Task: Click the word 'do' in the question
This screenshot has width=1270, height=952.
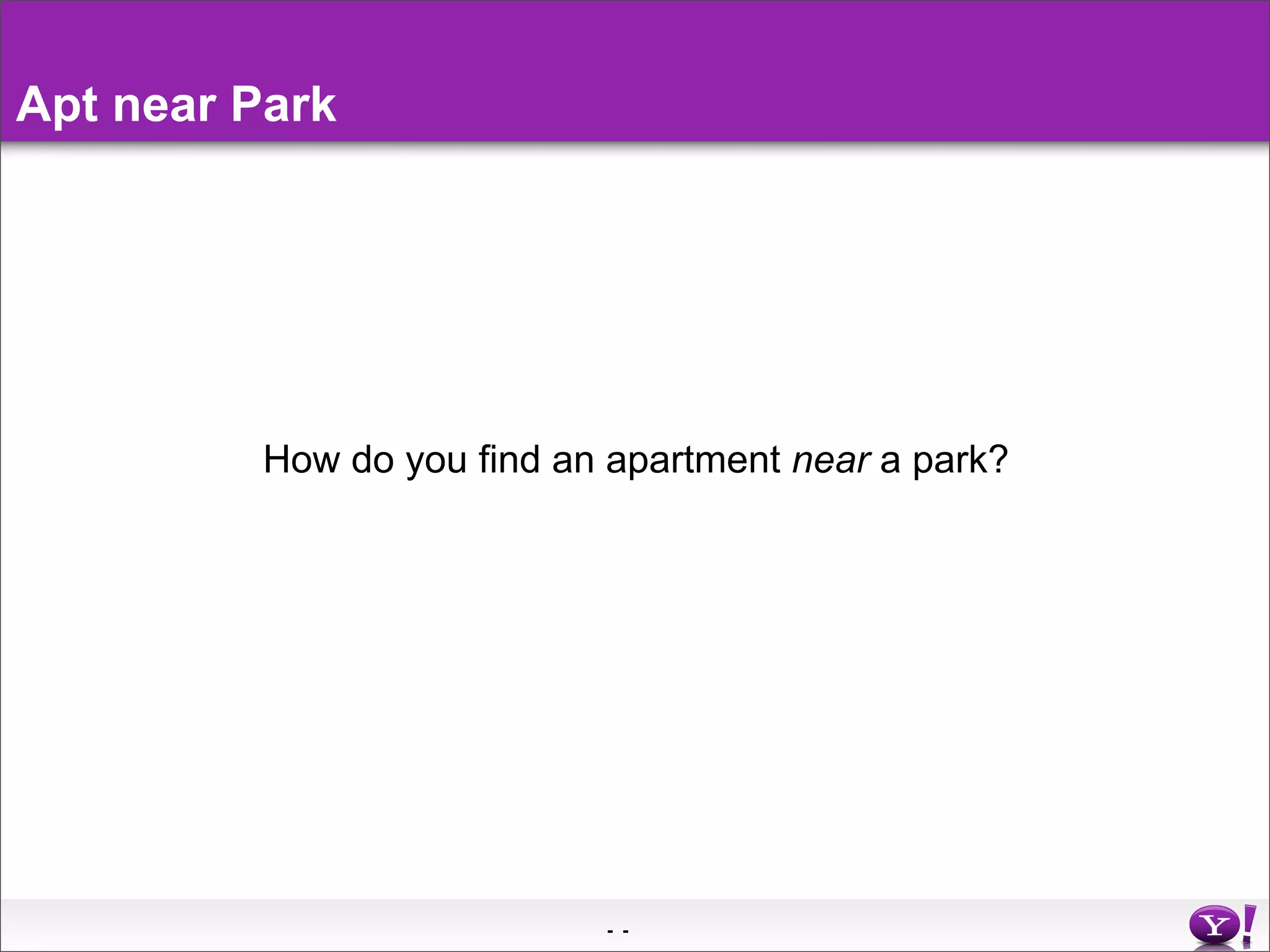Action: tap(372, 460)
